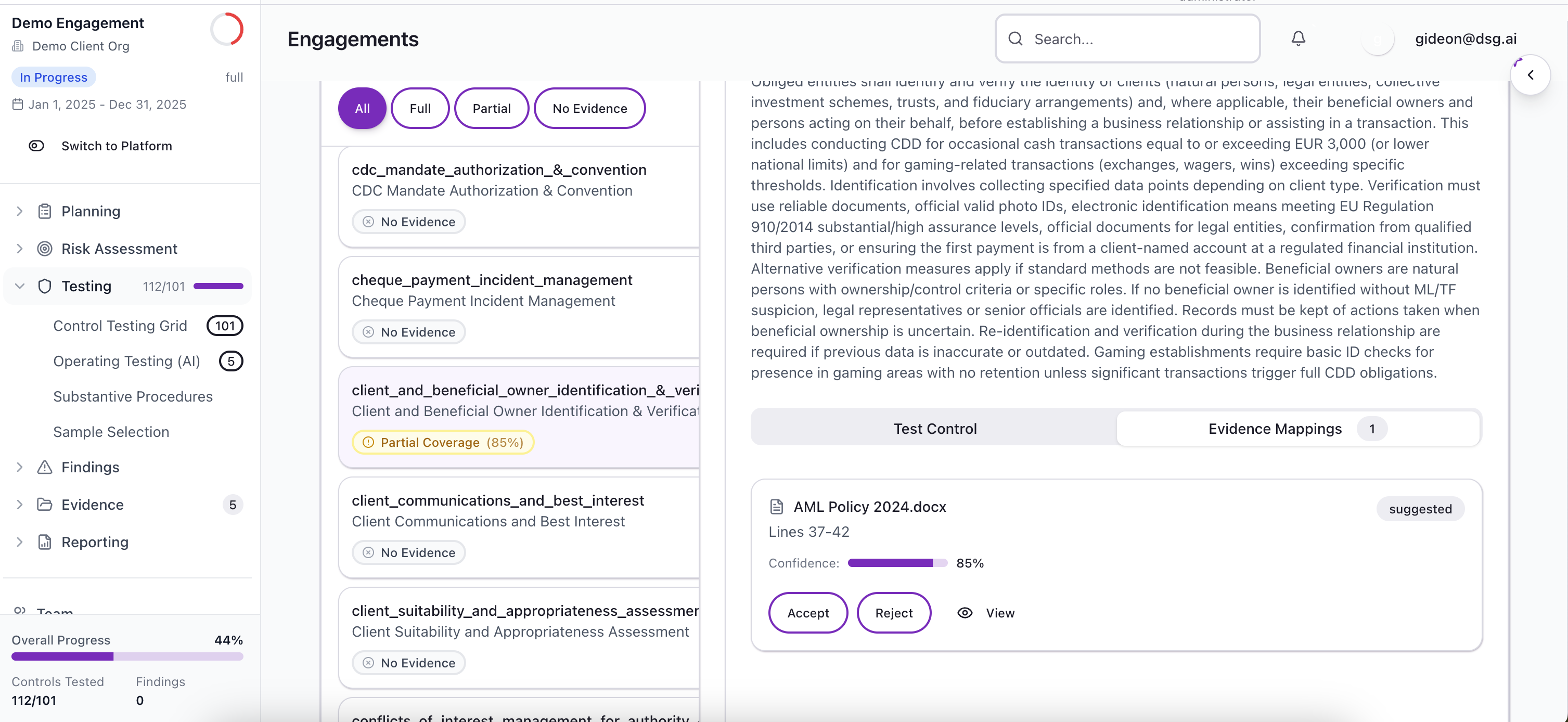Image resolution: width=1568 pixels, height=722 pixels.
Task: Click the search magnifier icon
Action: (1016, 38)
